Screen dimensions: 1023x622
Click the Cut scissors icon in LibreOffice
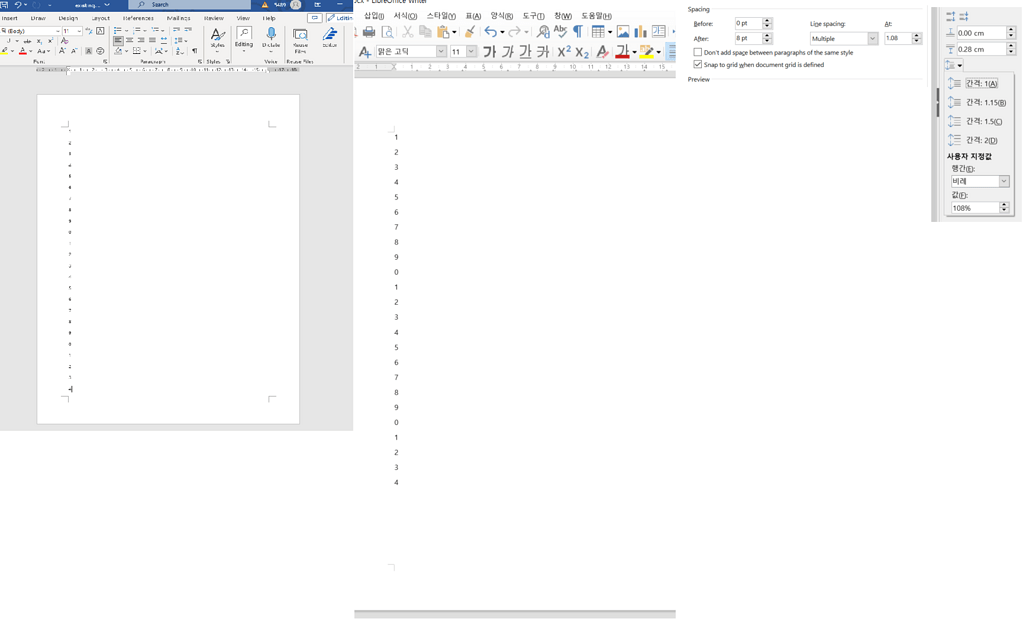[x=408, y=31]
